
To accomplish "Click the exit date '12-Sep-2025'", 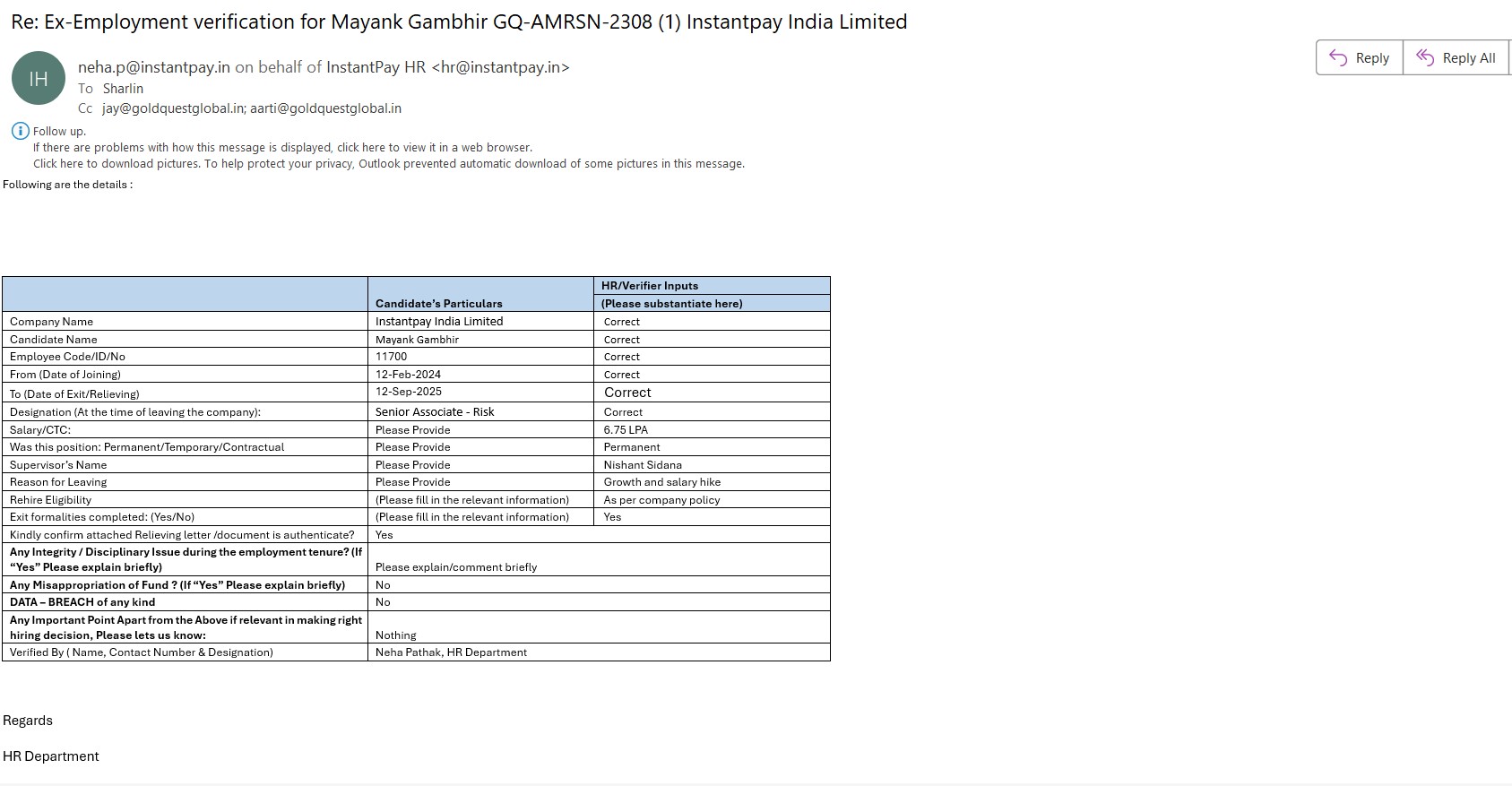I will point(409,392).
